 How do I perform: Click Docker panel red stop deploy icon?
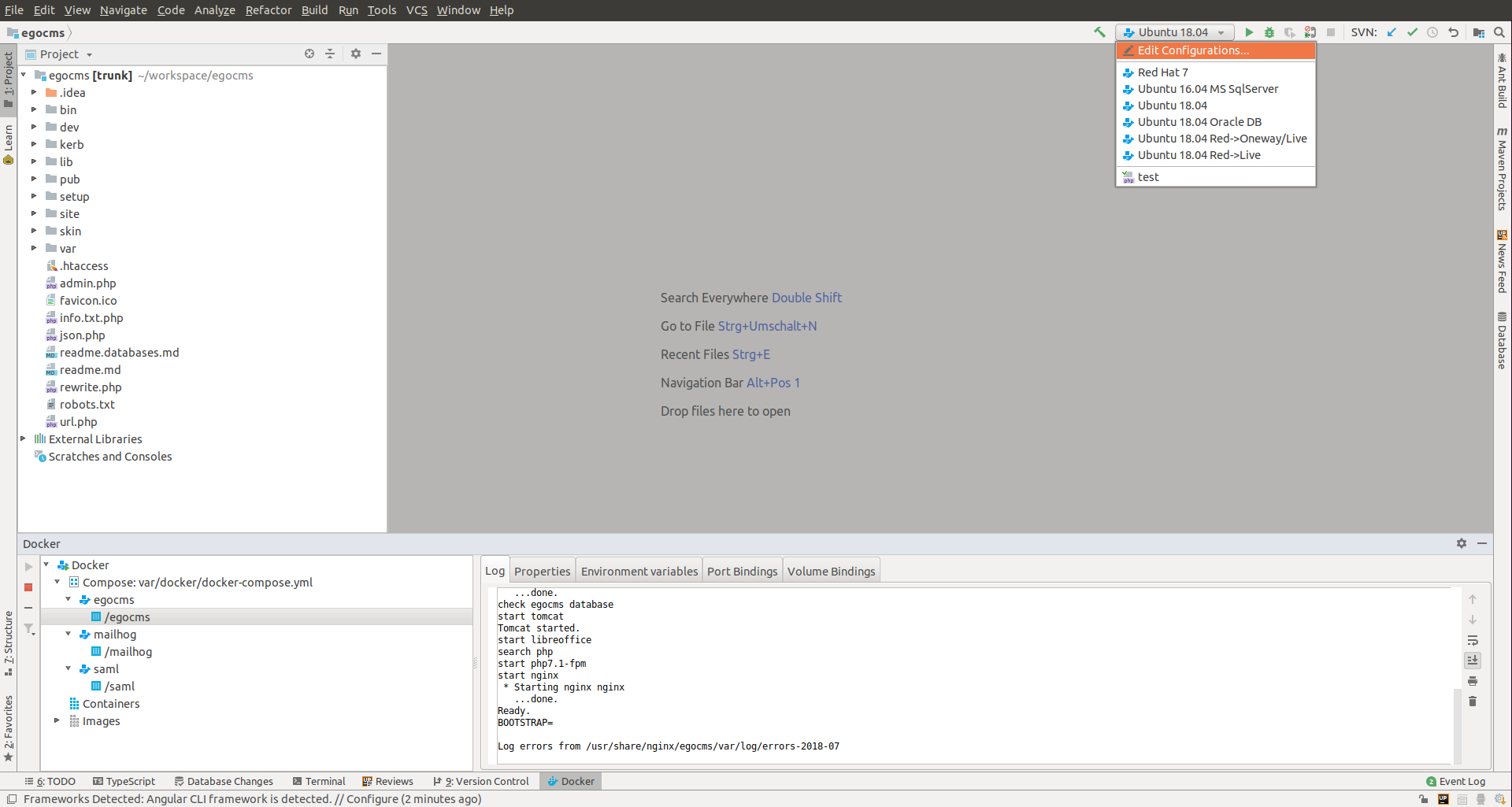tap(28, 587)
